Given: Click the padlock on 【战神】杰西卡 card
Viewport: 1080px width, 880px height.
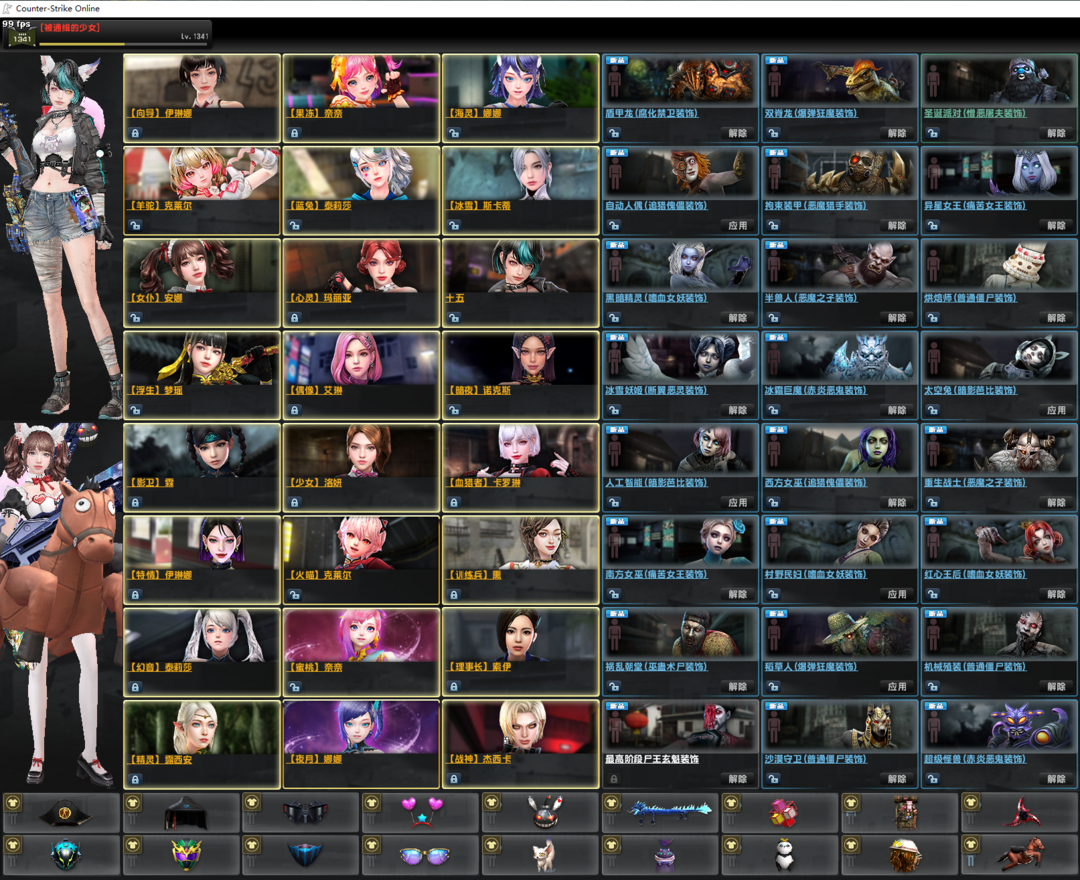Looking at the screenshot, I should tap(454, 779).
